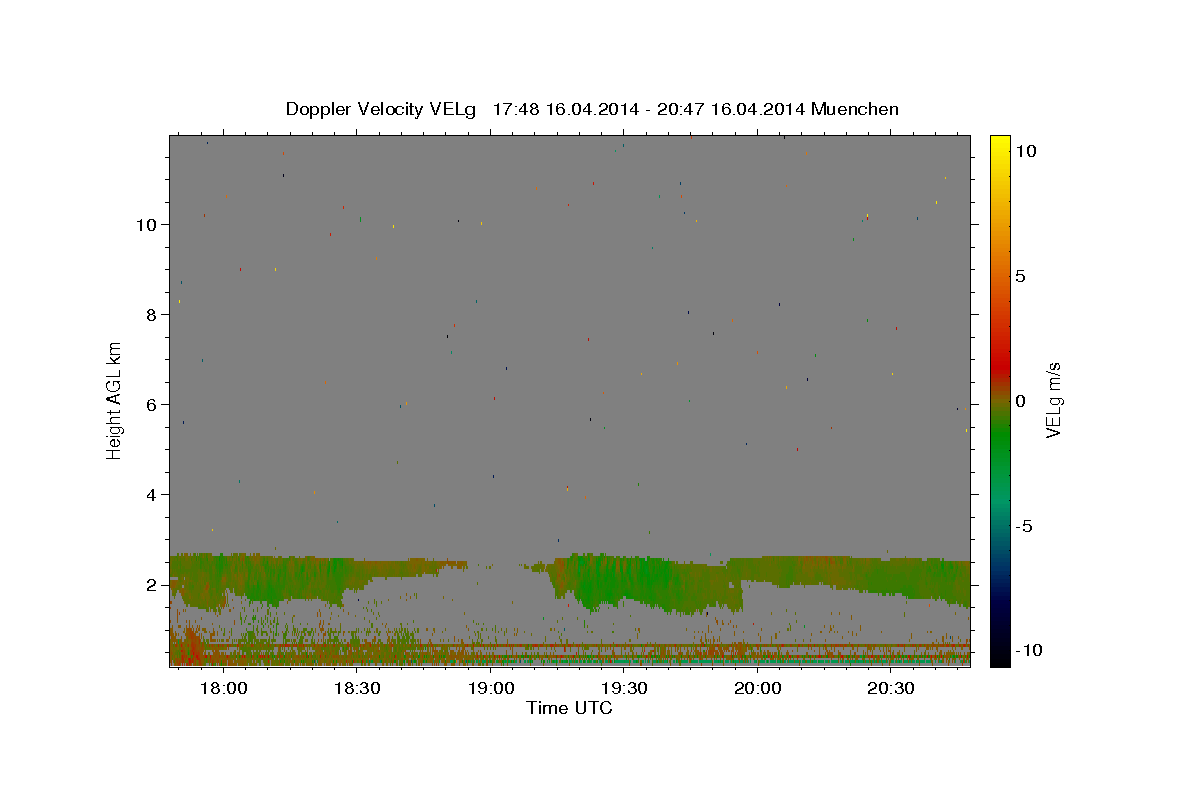Click the 20:30 time tick label
The width and height of the screenshot is (1200, 800).
[x=891, y=689]
